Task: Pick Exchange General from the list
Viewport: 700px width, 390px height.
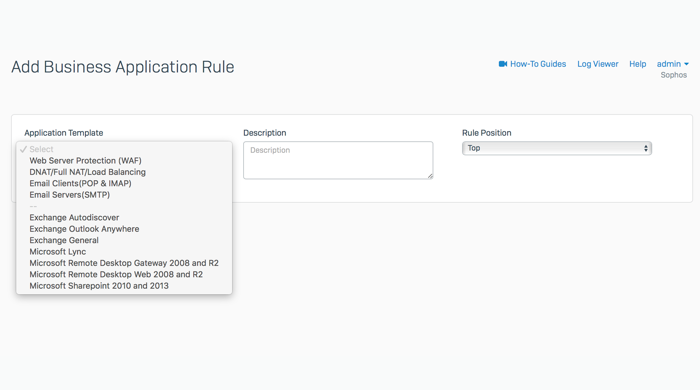Action: [124, 240]
